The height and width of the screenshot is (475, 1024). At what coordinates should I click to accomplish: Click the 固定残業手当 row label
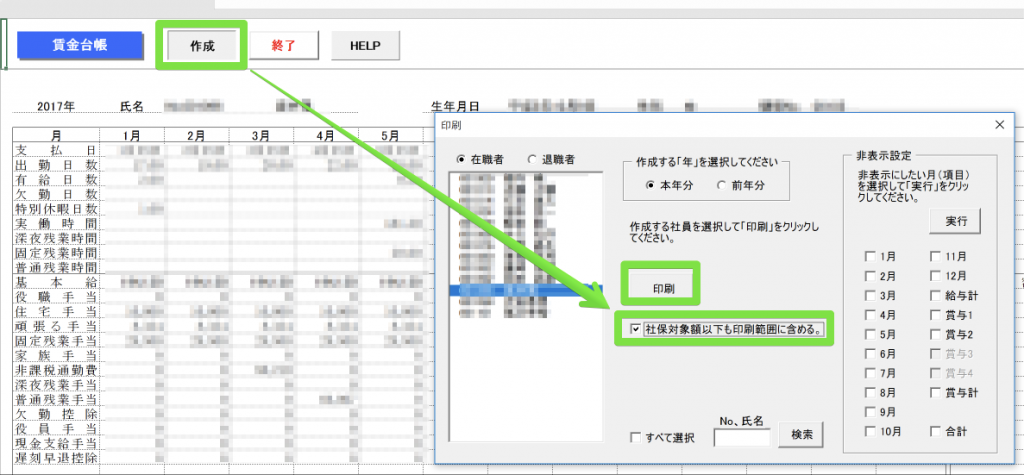click(56, 340)
